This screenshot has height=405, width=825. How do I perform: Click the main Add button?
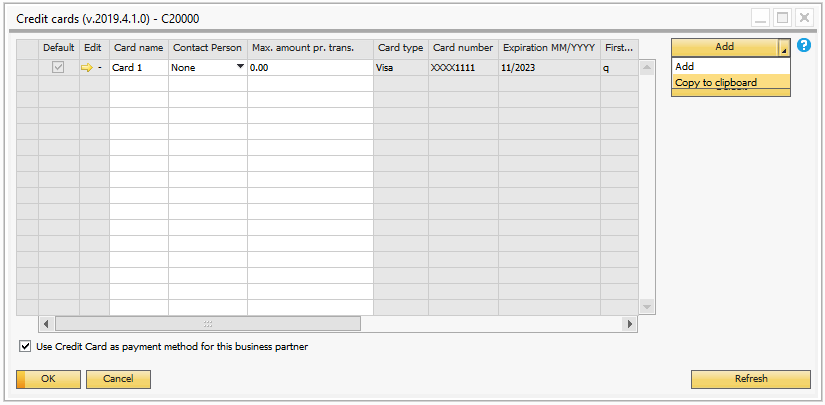[725, 47]
